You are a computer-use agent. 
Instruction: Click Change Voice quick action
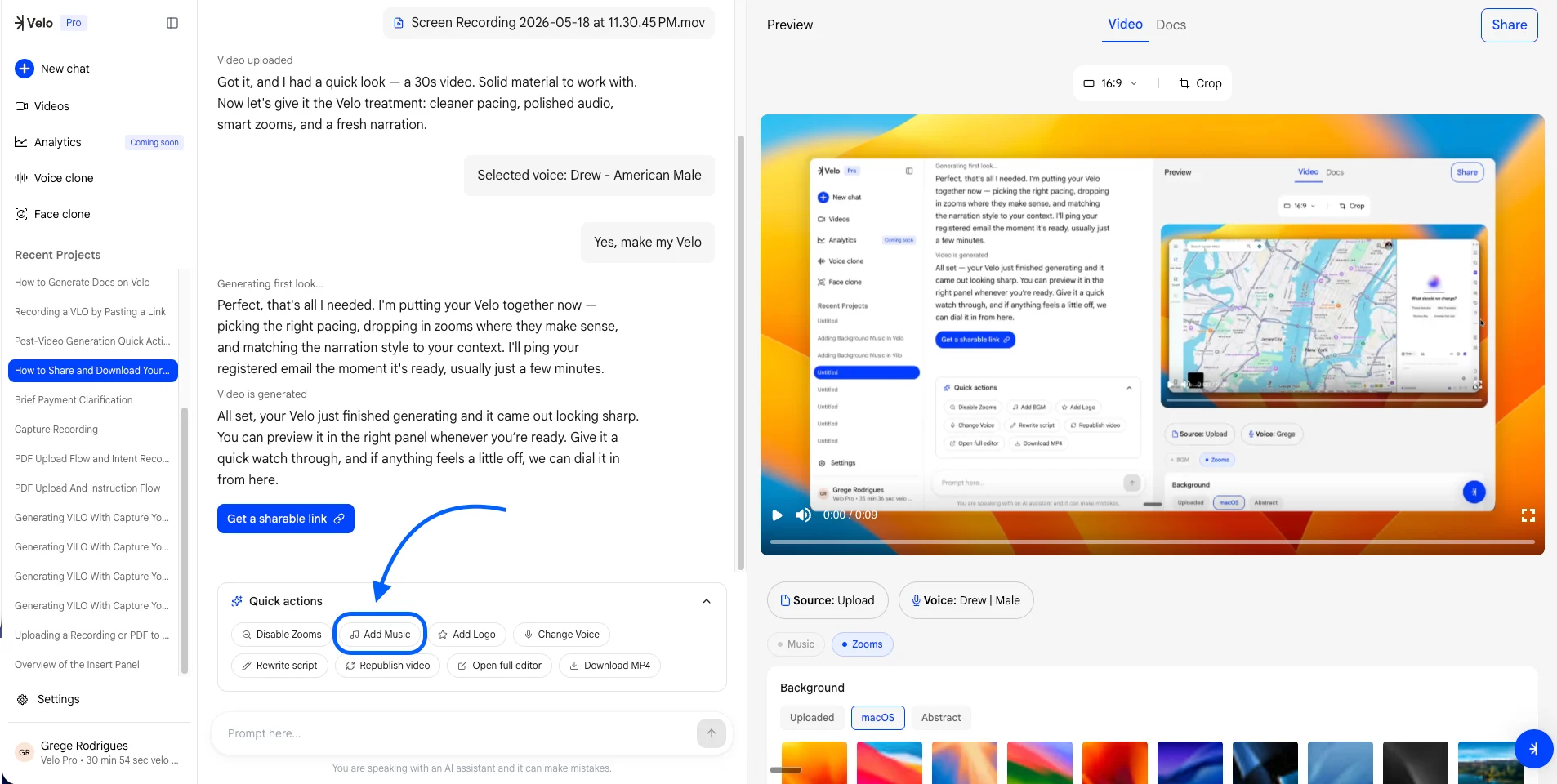pos(561,635)
